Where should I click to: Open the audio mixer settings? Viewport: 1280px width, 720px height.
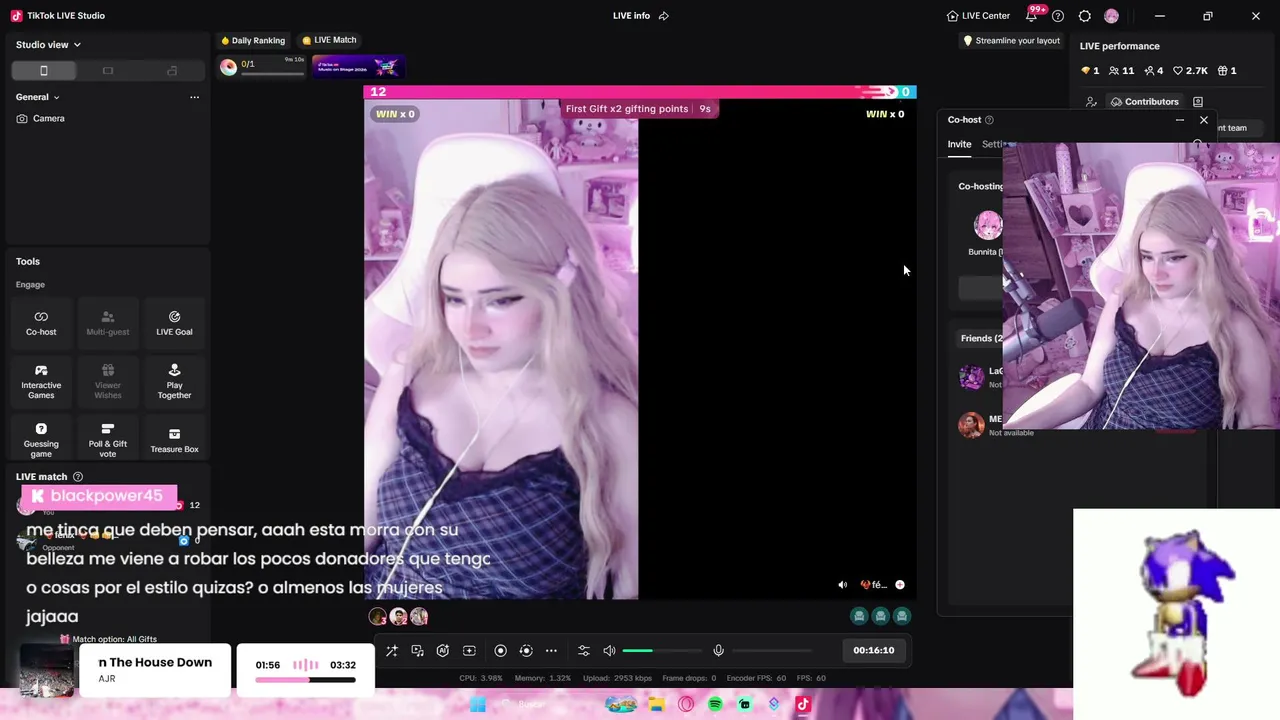coord(584,651)
